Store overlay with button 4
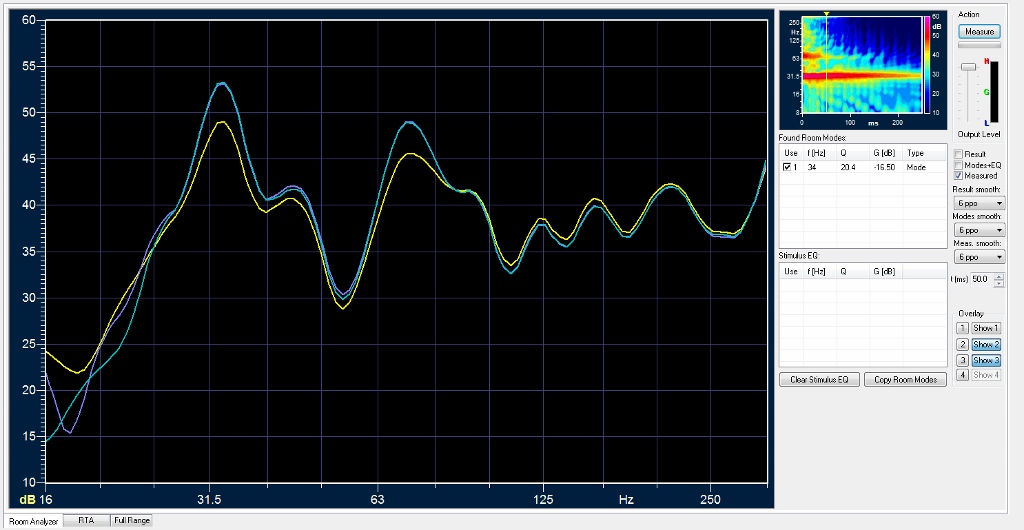 pyautogui.click(x=962, y=375)
